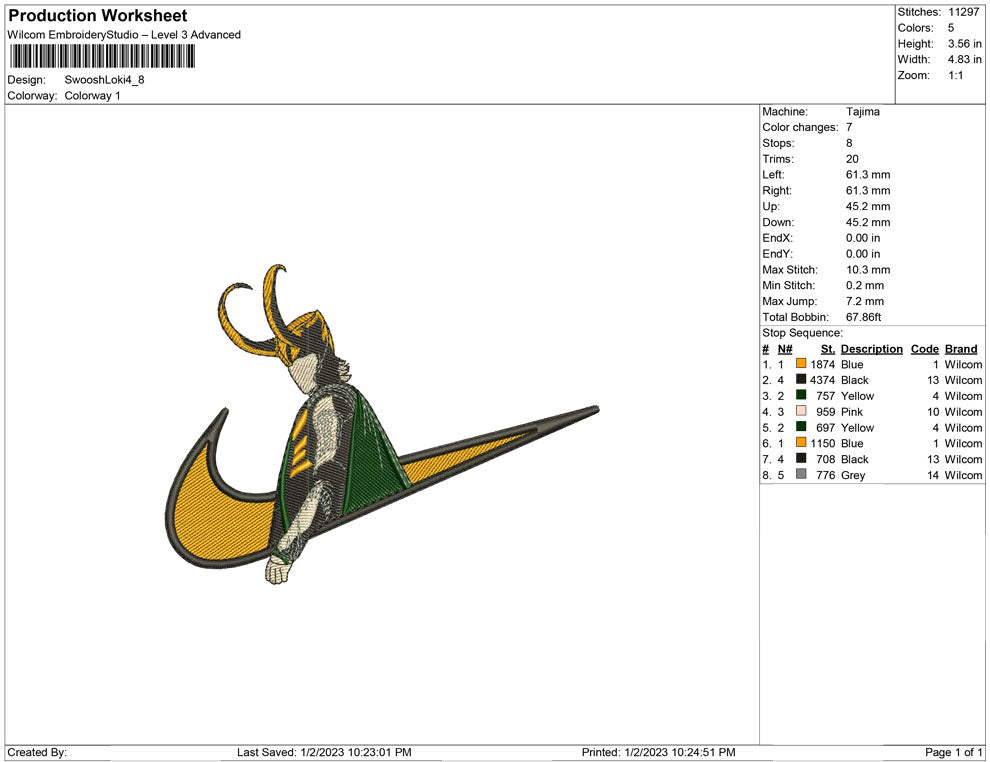
Task: Click the Description column header
Action: [x=871, y=349]
